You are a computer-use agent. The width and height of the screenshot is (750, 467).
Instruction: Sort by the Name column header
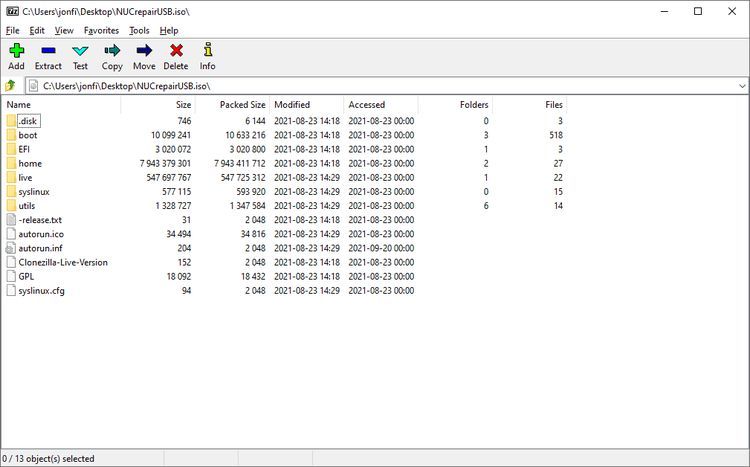click(x=19, y=105)
